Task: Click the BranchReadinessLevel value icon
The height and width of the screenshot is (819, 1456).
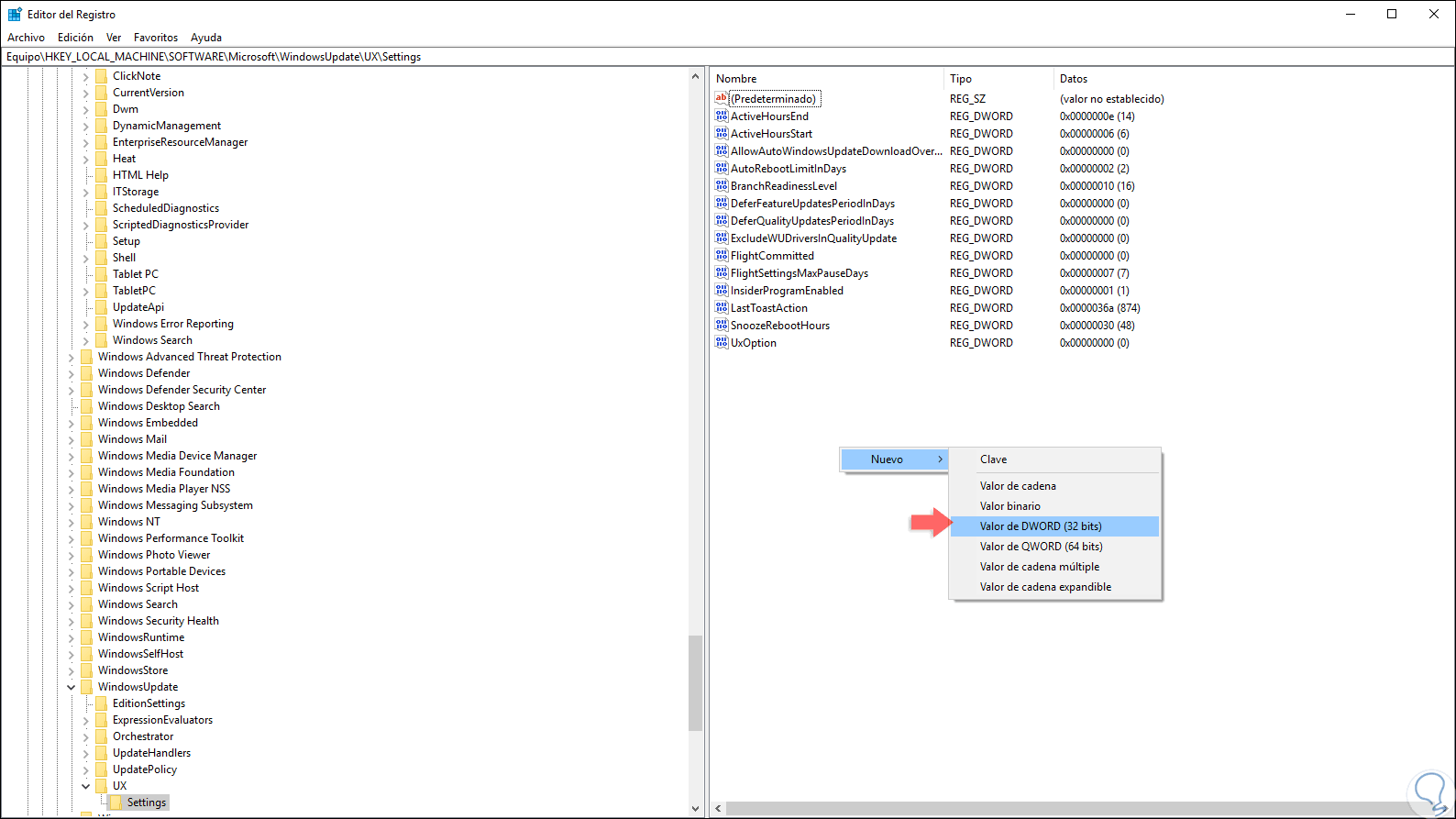Action: (722, 186)
